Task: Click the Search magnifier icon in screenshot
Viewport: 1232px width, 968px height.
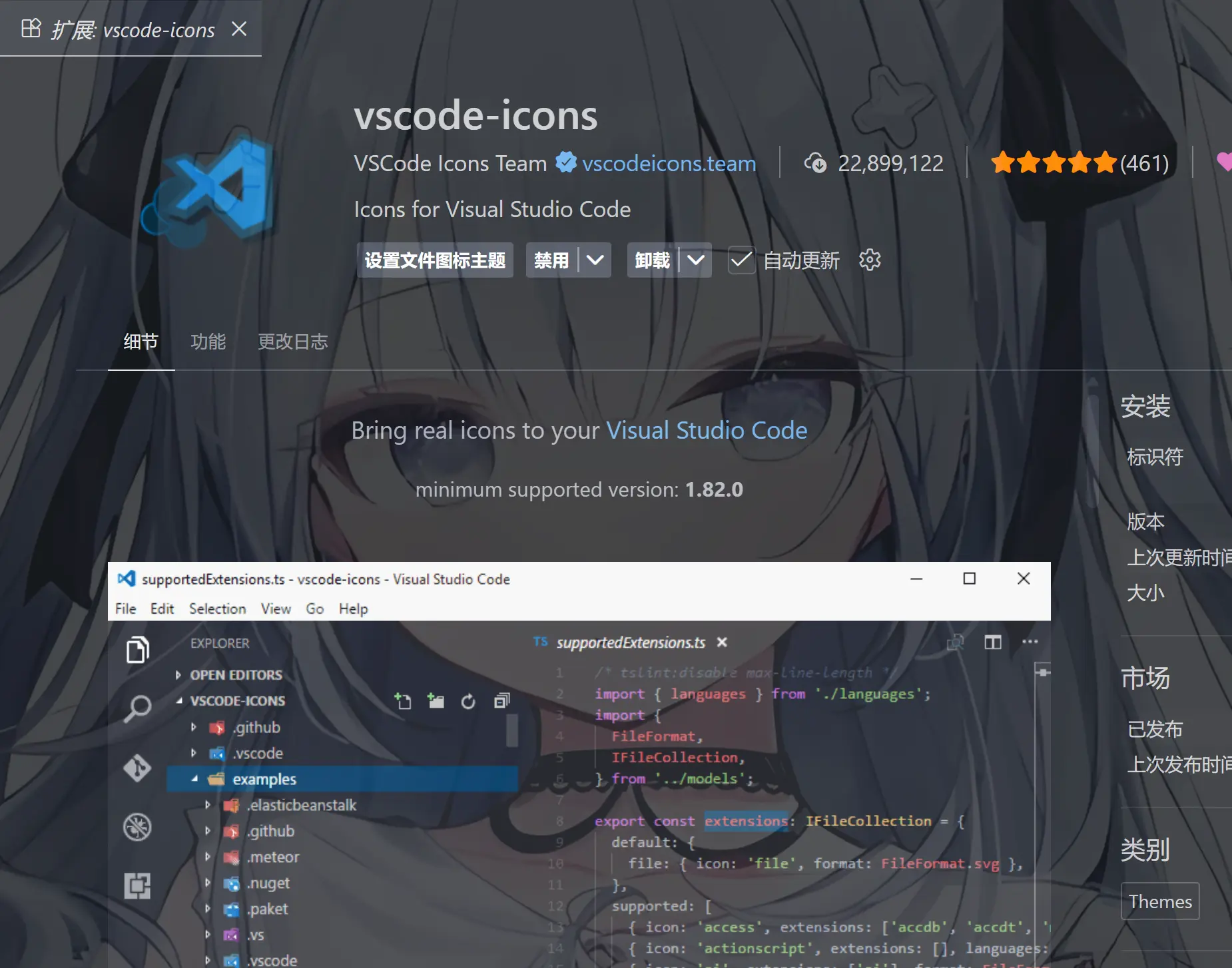Action: click(138, 708)
